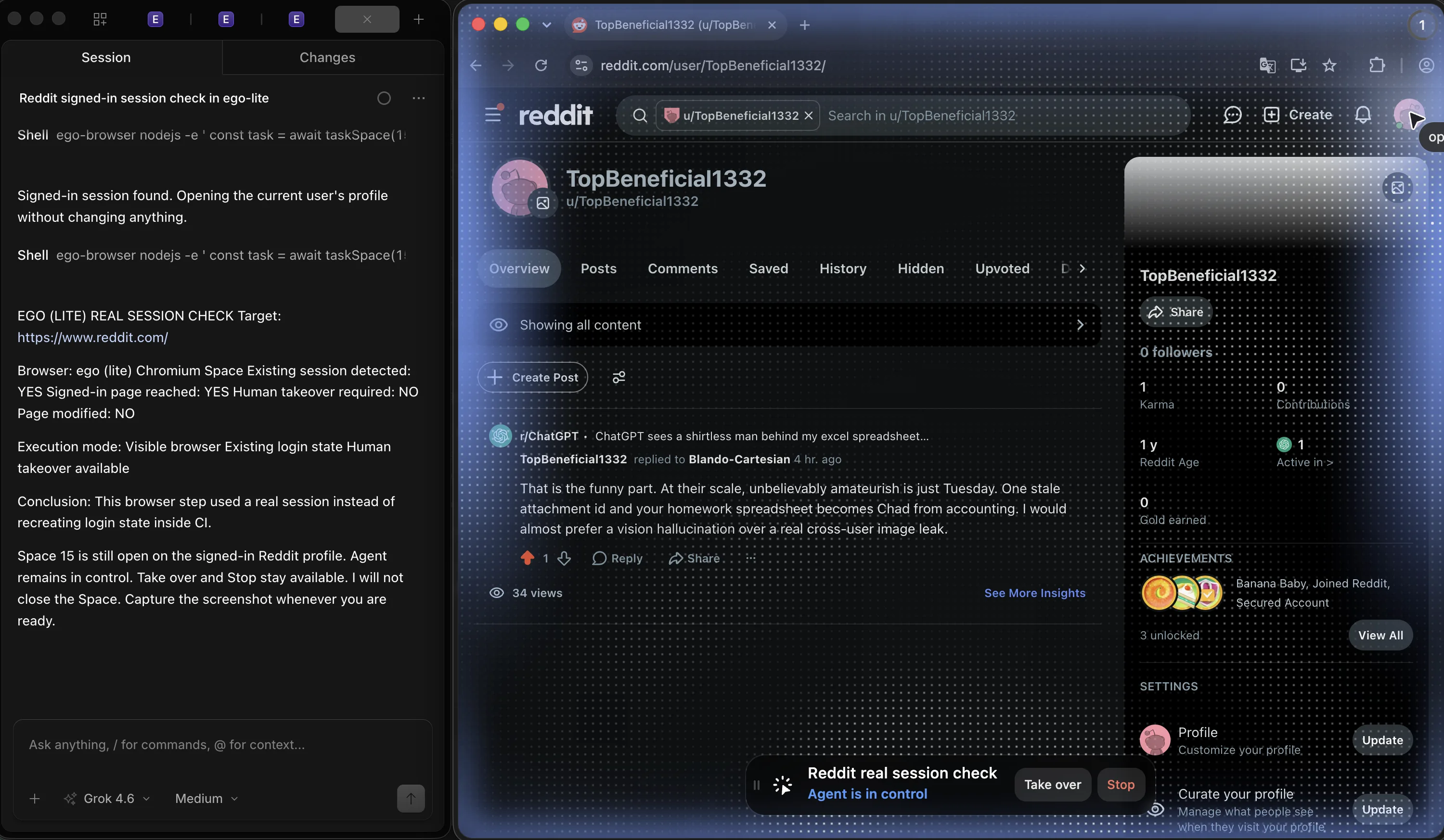Expand the browser tab list chevron
This screenshot has width=1444, height=840.
click(546, 25)
